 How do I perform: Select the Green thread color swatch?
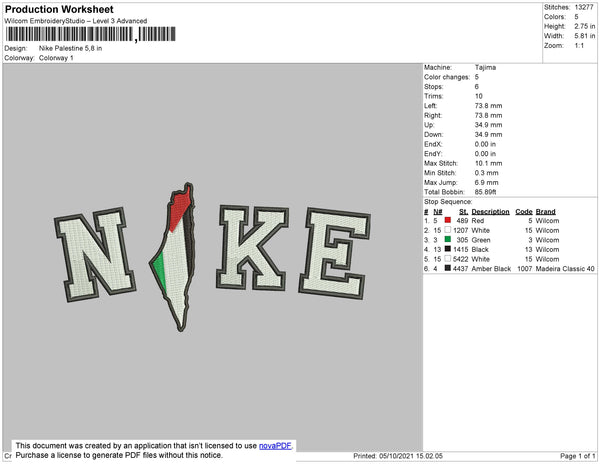point(448,239)
